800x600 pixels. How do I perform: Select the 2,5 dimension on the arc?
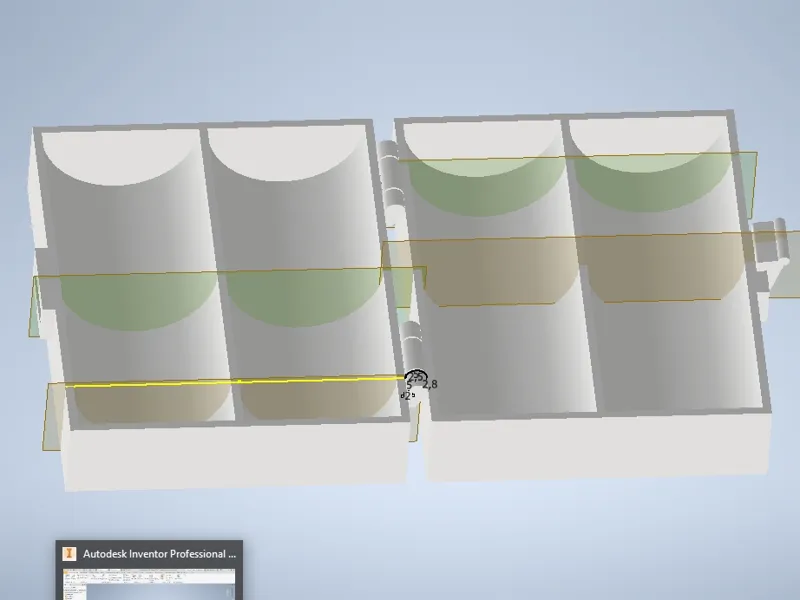point(416,377)
